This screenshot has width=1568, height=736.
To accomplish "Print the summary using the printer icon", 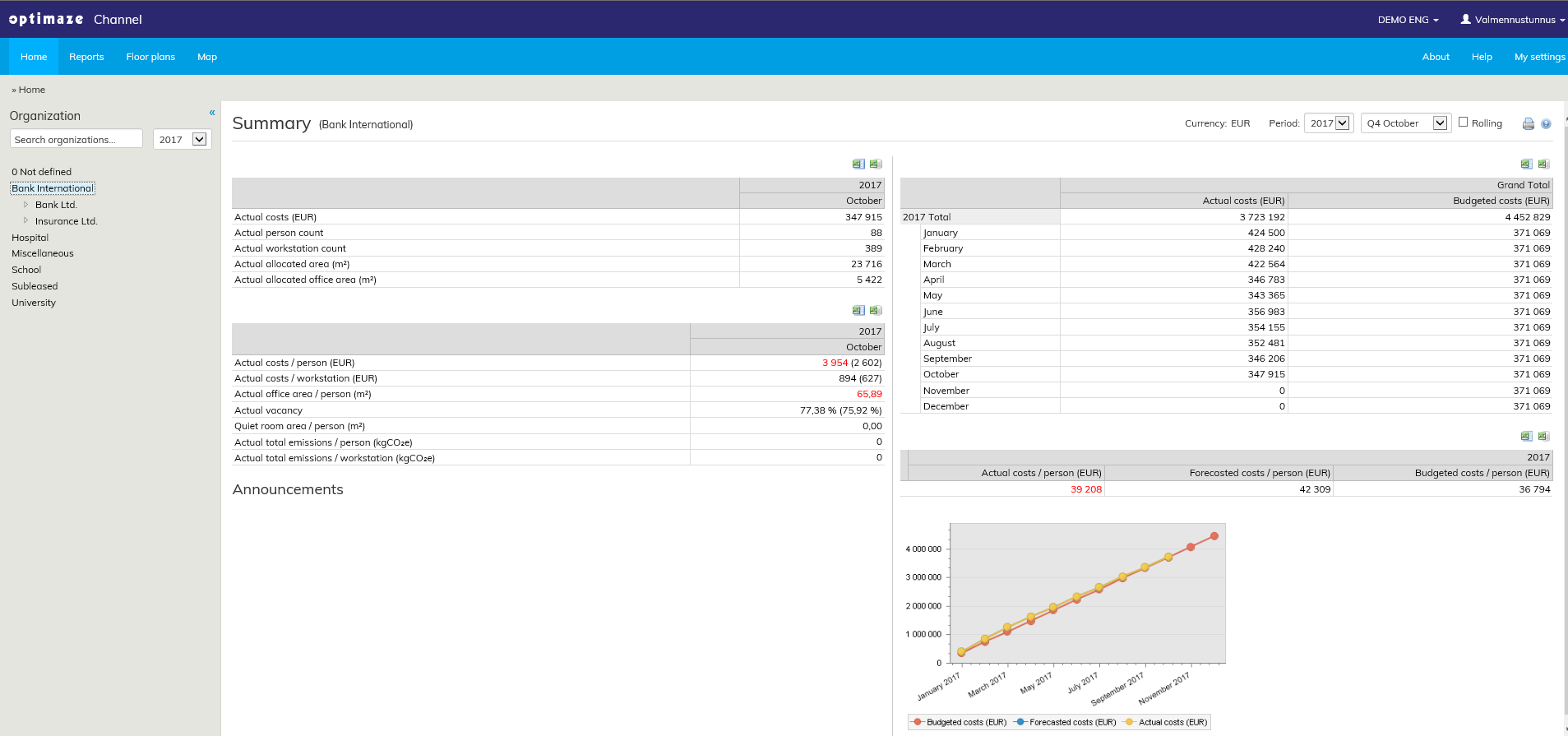I will point(1528,124).
